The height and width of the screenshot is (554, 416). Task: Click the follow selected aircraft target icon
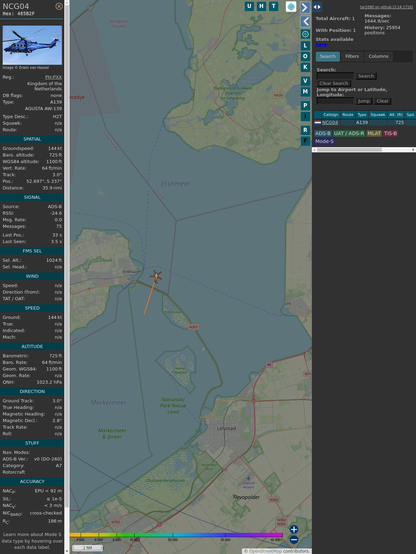point(305,34)
